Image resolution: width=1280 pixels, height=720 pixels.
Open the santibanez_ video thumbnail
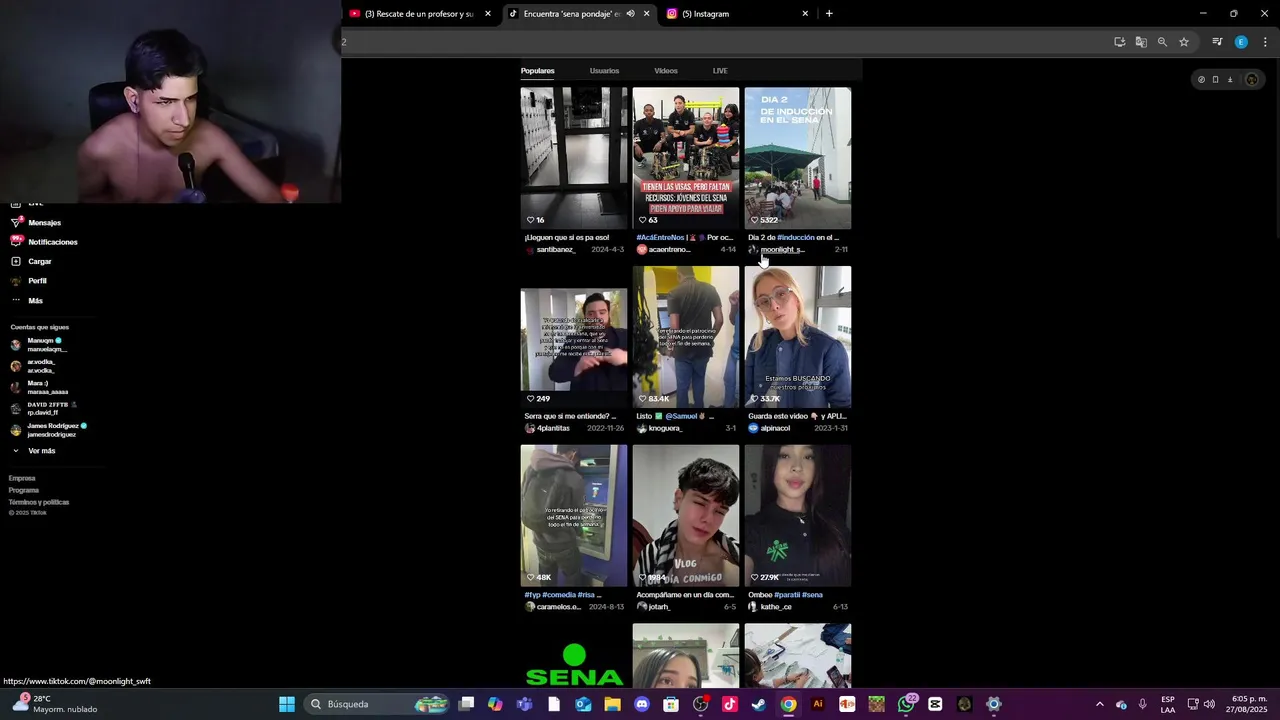[574, 158]
